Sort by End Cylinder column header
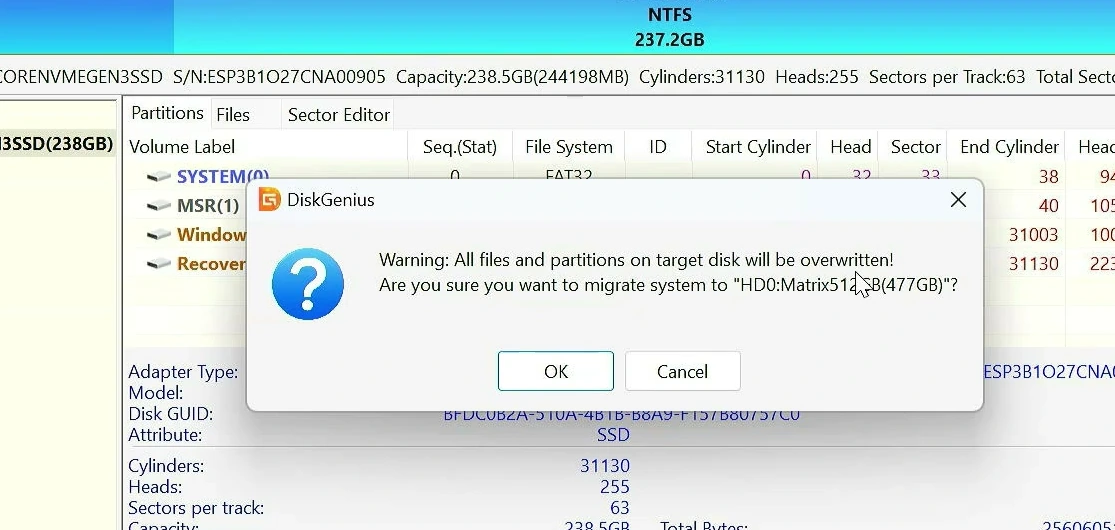Viewport: 1115px width, 530px height. [x=1009, y=147]
